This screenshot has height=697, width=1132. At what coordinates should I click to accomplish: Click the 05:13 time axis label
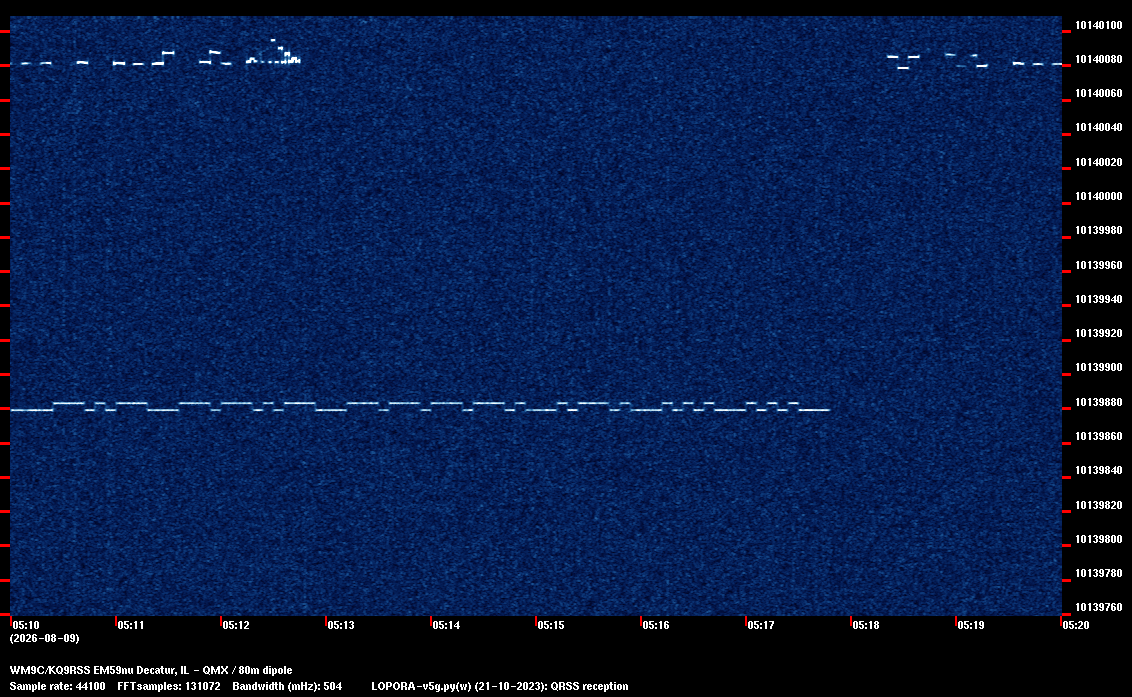tap(341, 625)
